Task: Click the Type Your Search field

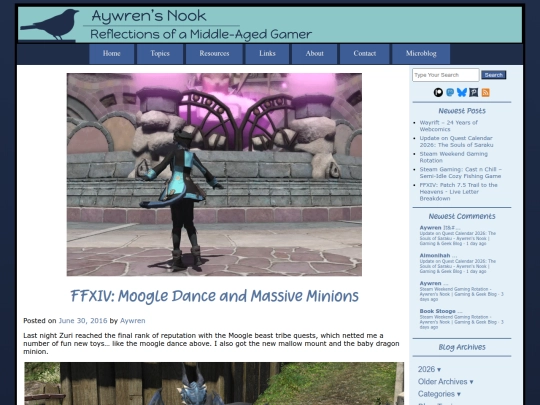Action: click(446, 75)
